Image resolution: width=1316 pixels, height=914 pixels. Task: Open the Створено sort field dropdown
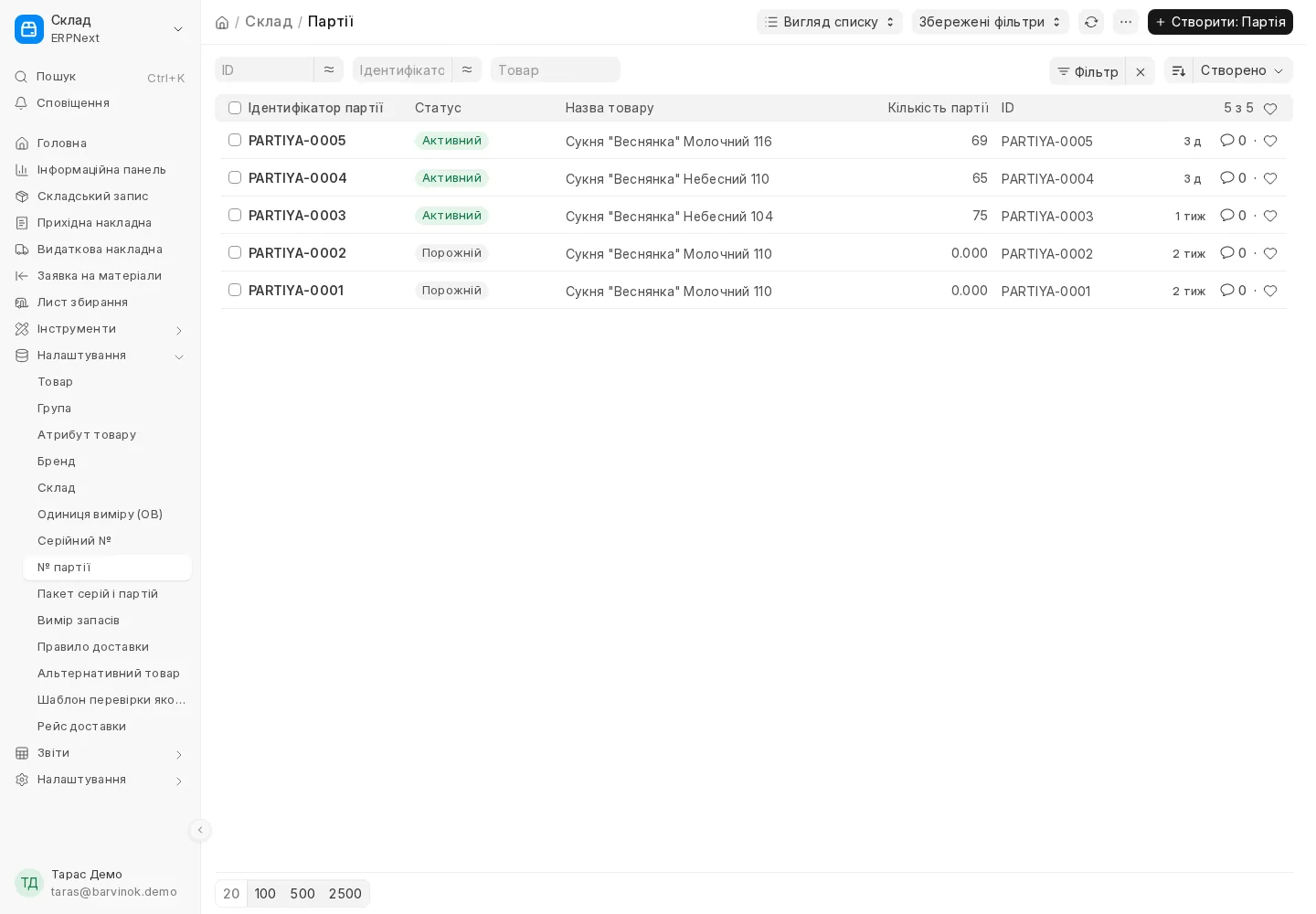(1243, 70)
